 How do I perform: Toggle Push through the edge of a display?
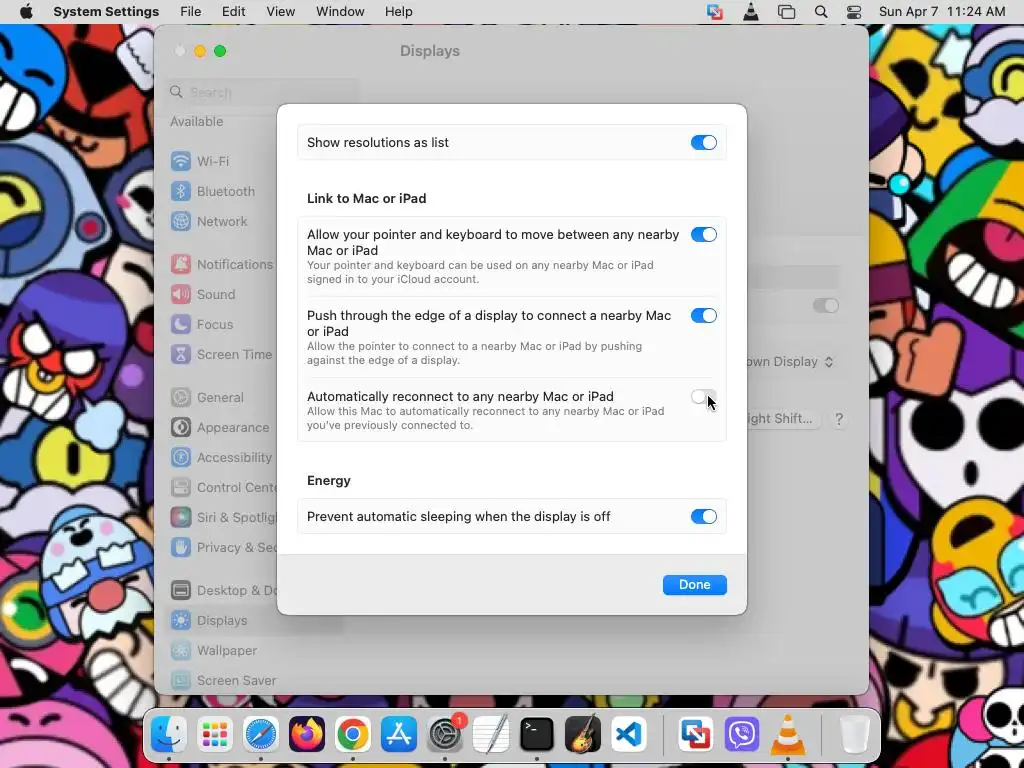[x=703, y=315]
